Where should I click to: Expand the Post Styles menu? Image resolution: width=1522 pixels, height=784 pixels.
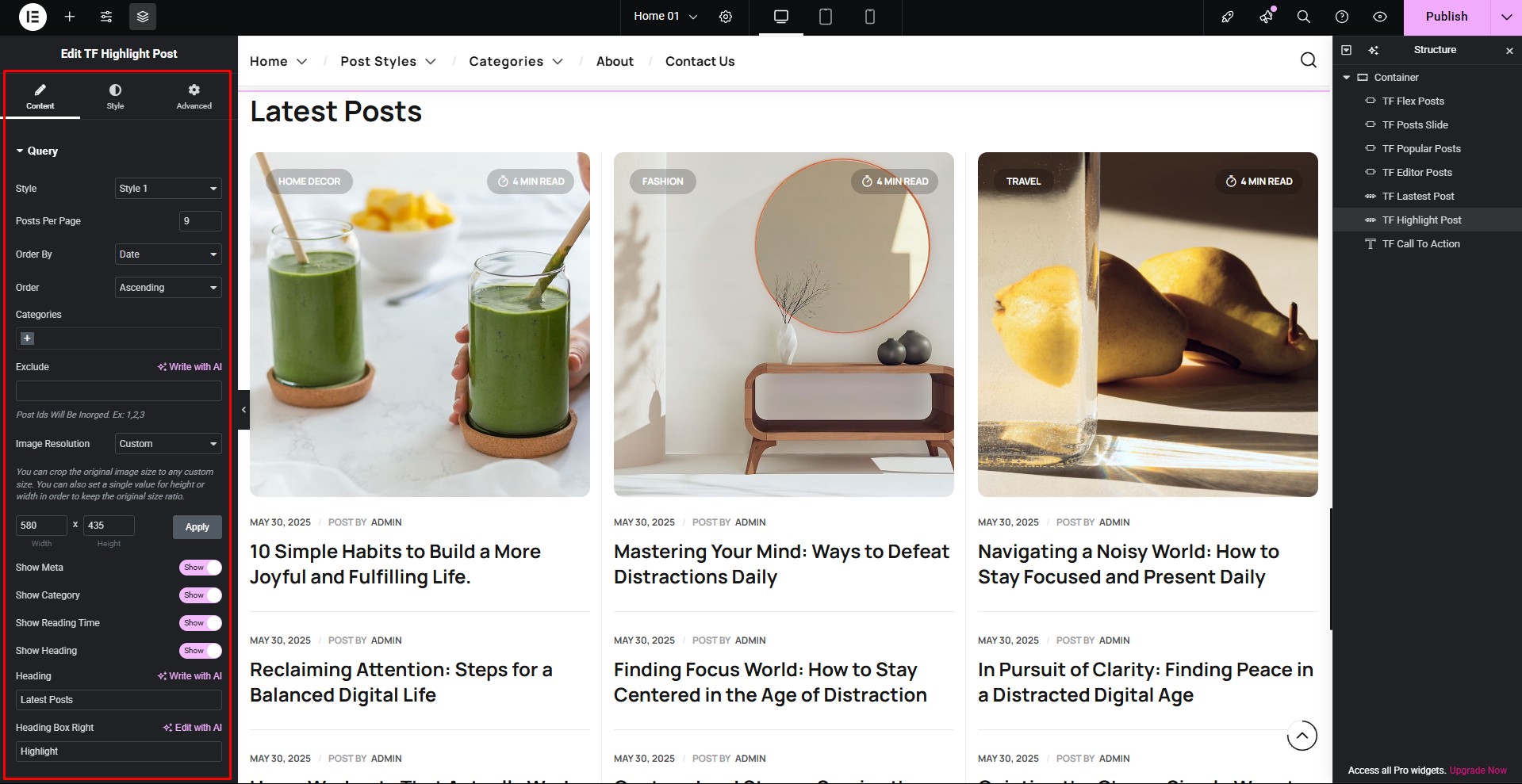coord(388,61)
